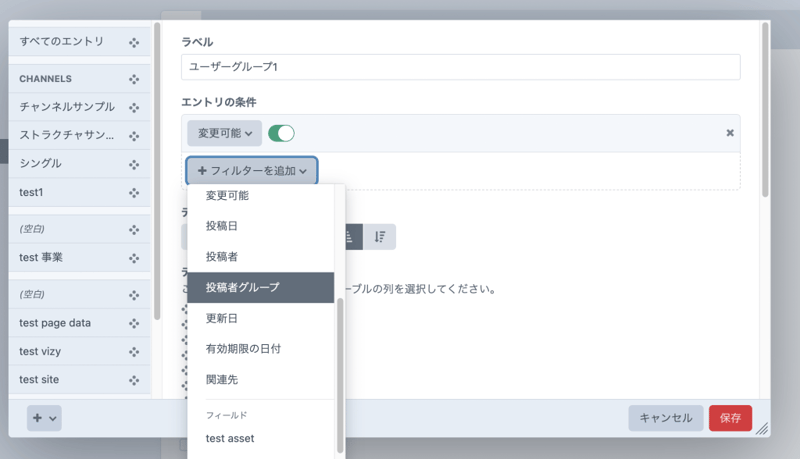800x459 pixels.
Task: Remove the 変更可能 condition rule with the X
Action: click(x=729, y=133)
